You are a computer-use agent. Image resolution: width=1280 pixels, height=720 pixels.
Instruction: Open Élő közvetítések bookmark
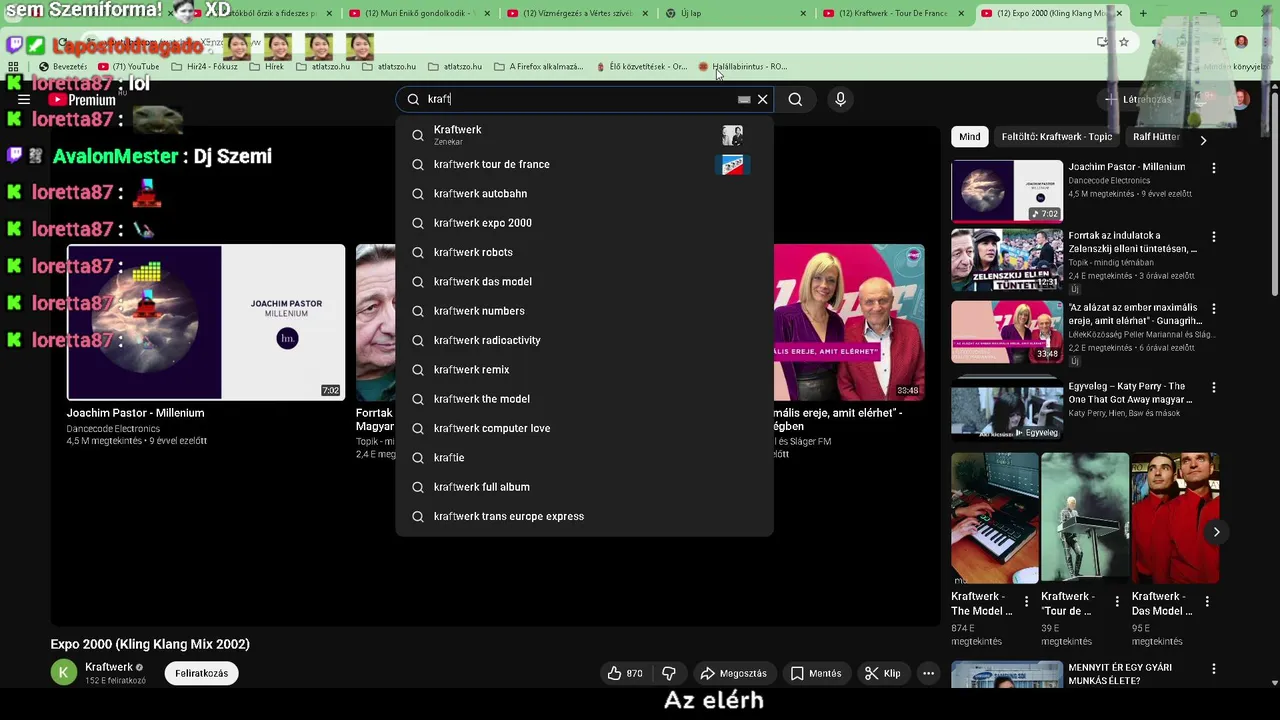tap(642, 67)
